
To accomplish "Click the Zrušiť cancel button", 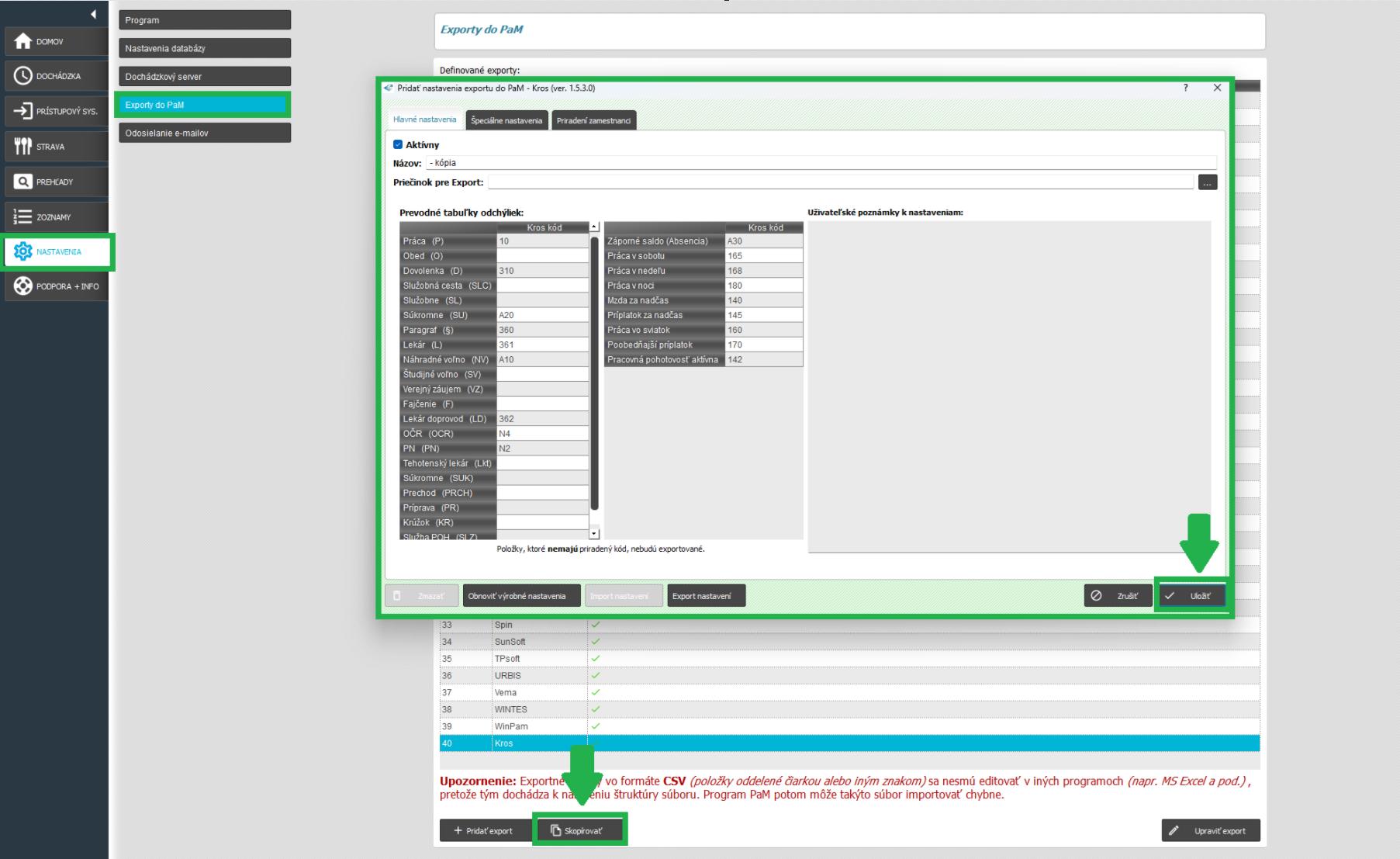I will (x=1118, y=596).
